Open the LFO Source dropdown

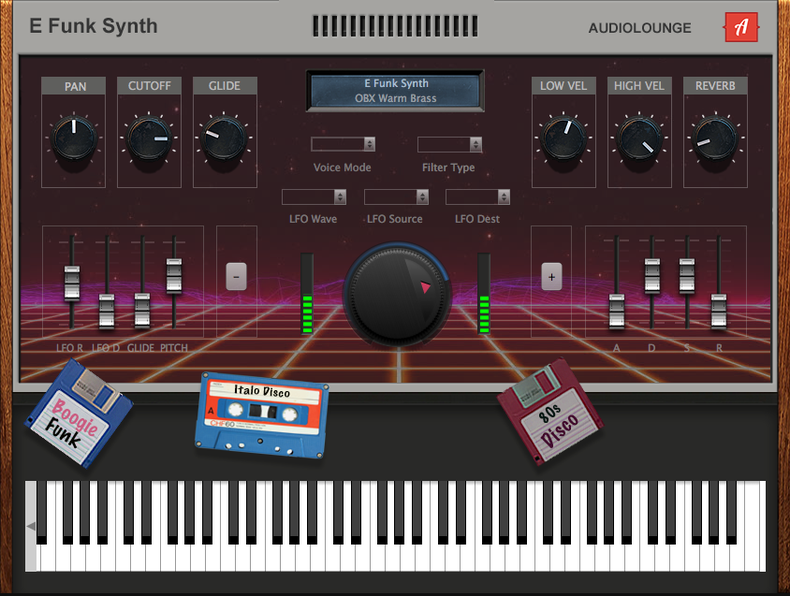click(395, 197)
